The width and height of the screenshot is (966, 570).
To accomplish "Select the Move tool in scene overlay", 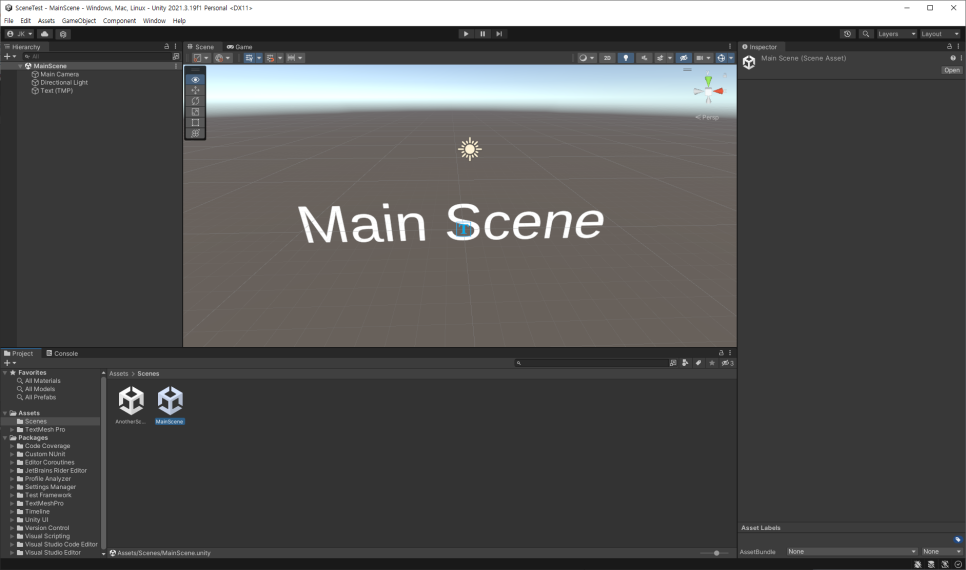I will (195, 90).
